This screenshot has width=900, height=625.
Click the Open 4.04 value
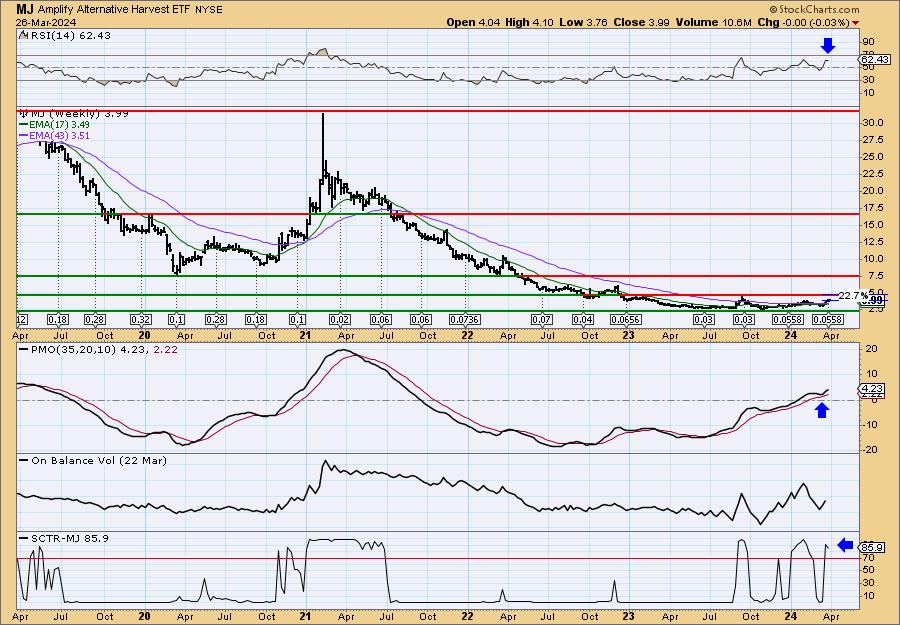click(x=474, y=22)
